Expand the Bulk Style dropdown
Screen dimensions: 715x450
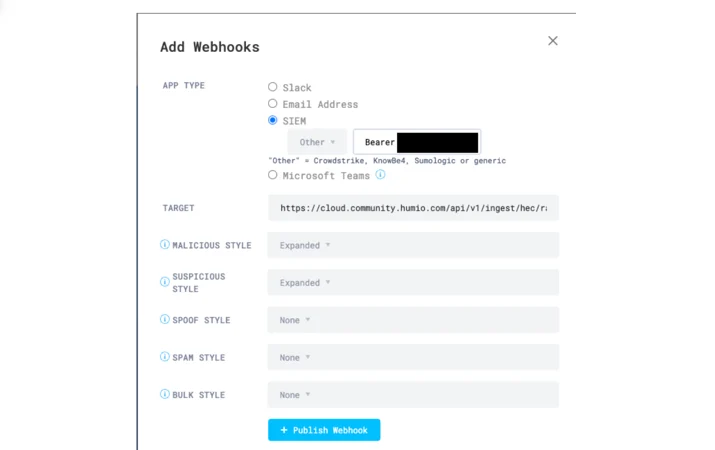tap(413, 395)
